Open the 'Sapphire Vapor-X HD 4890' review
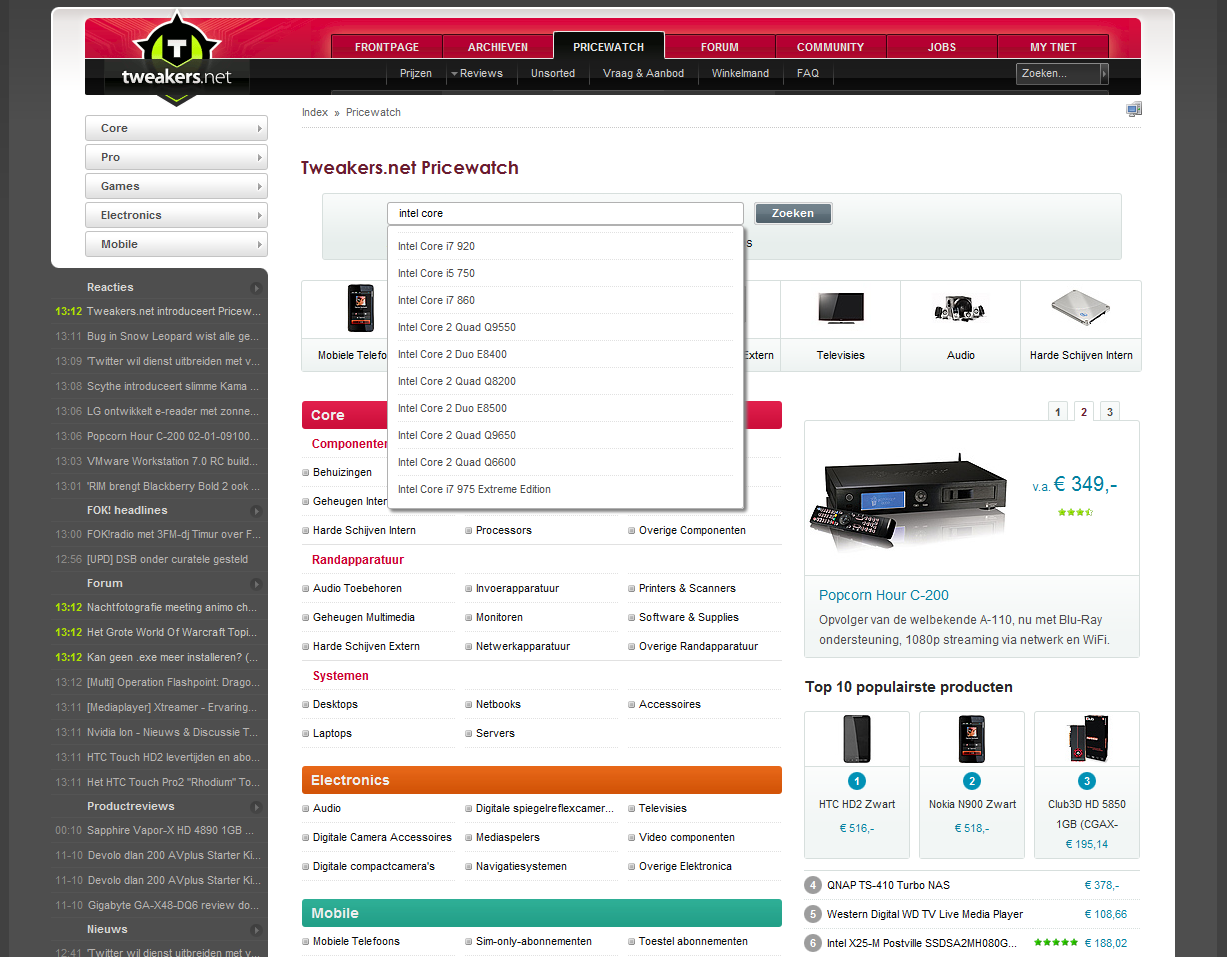This screenshot has height=957, width=1227. click(x=170, y=830)
